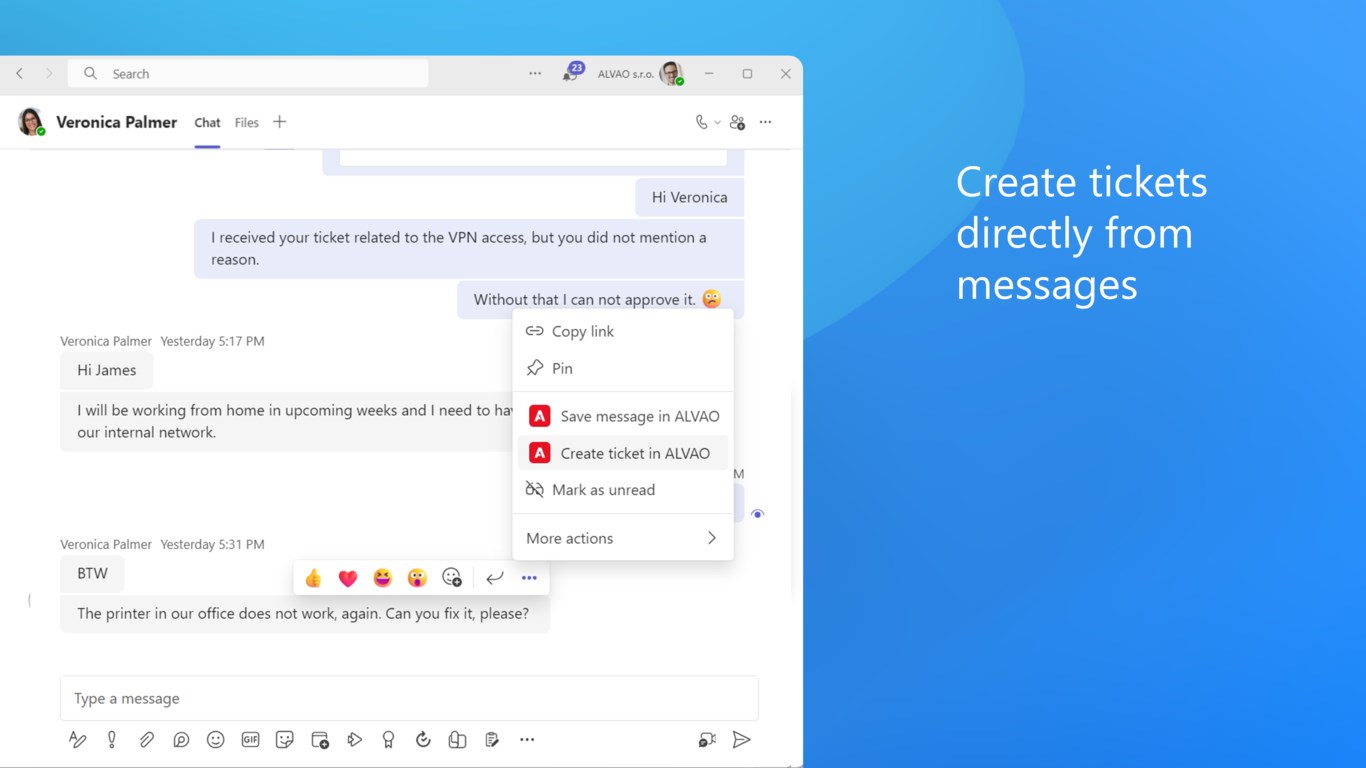Screen dimensions: 1366x768
Task: React with surprised emoji
Action: click(417, 578)
